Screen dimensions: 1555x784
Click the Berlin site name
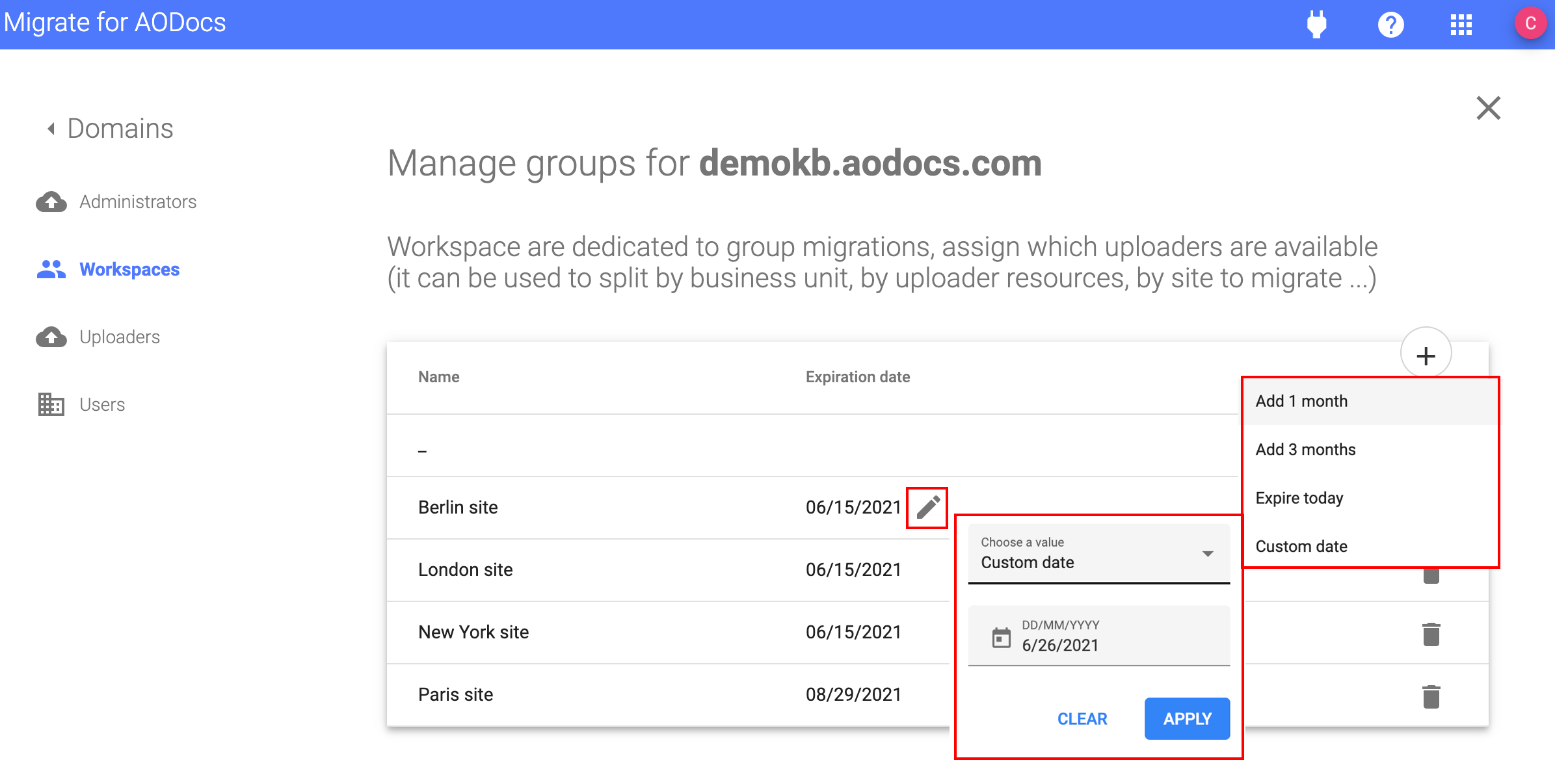(x=458, y=508)
